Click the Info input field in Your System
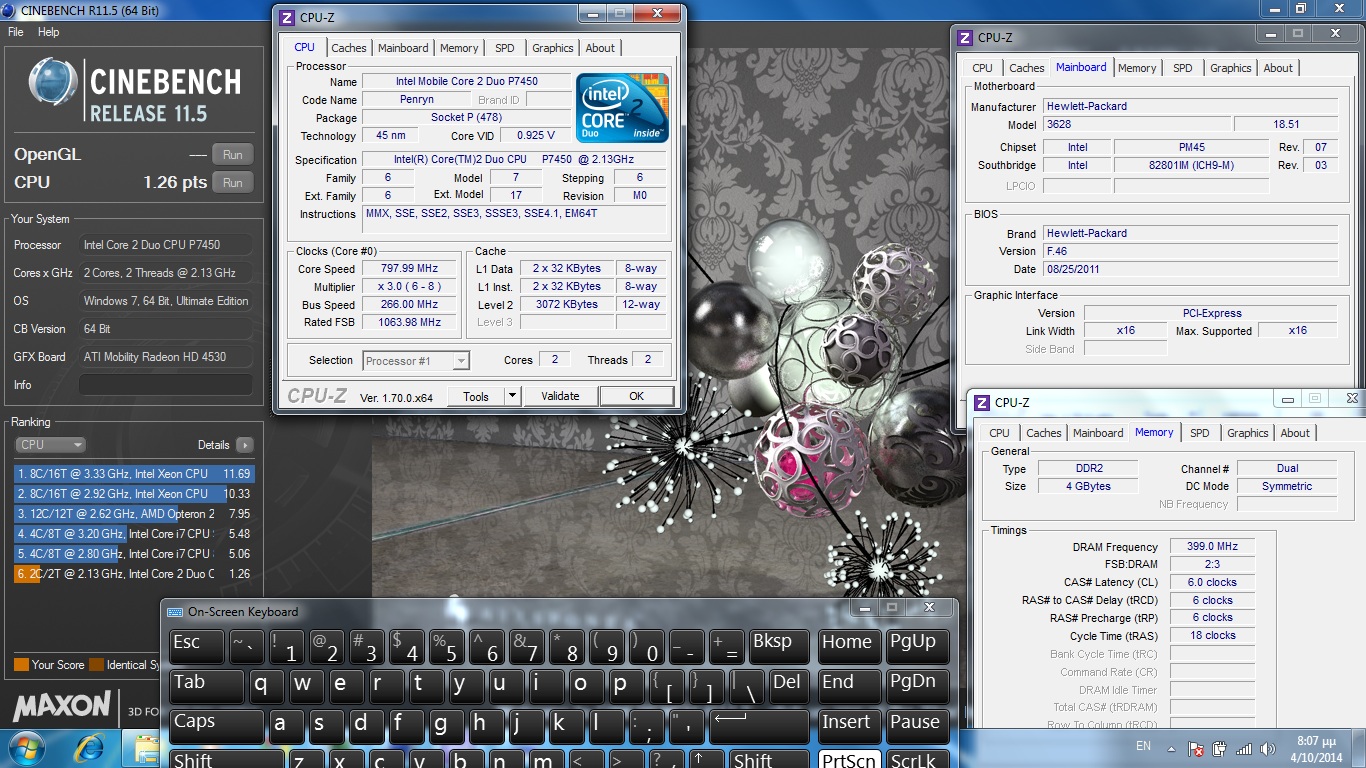 click(x=166, y=385)
